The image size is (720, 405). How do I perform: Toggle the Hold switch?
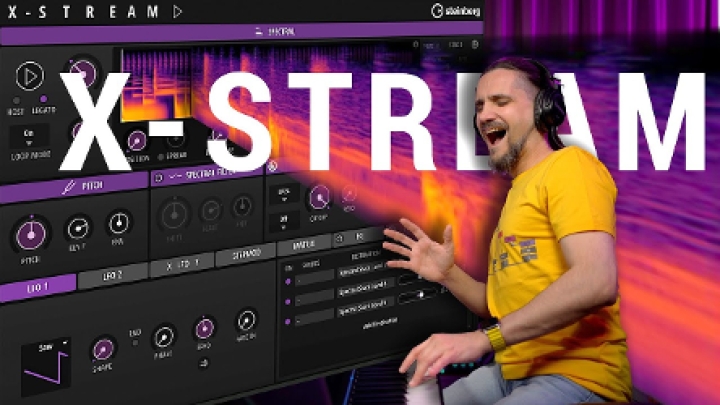(x=16, y=100)
